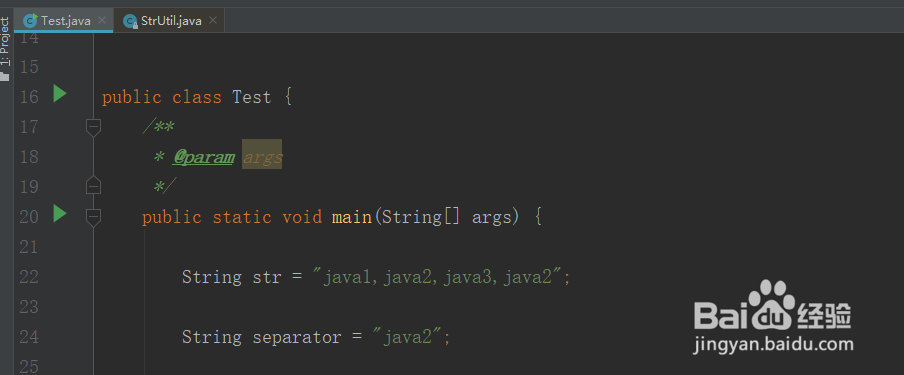Viewport: 904px width, 375px height.
Task: Click the separator variable name
Action: click(297, 337)
